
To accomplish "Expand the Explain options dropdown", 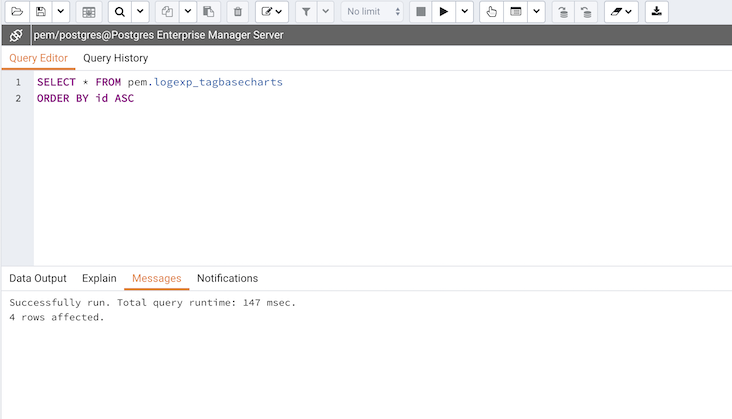I will [x=536, y=12].
